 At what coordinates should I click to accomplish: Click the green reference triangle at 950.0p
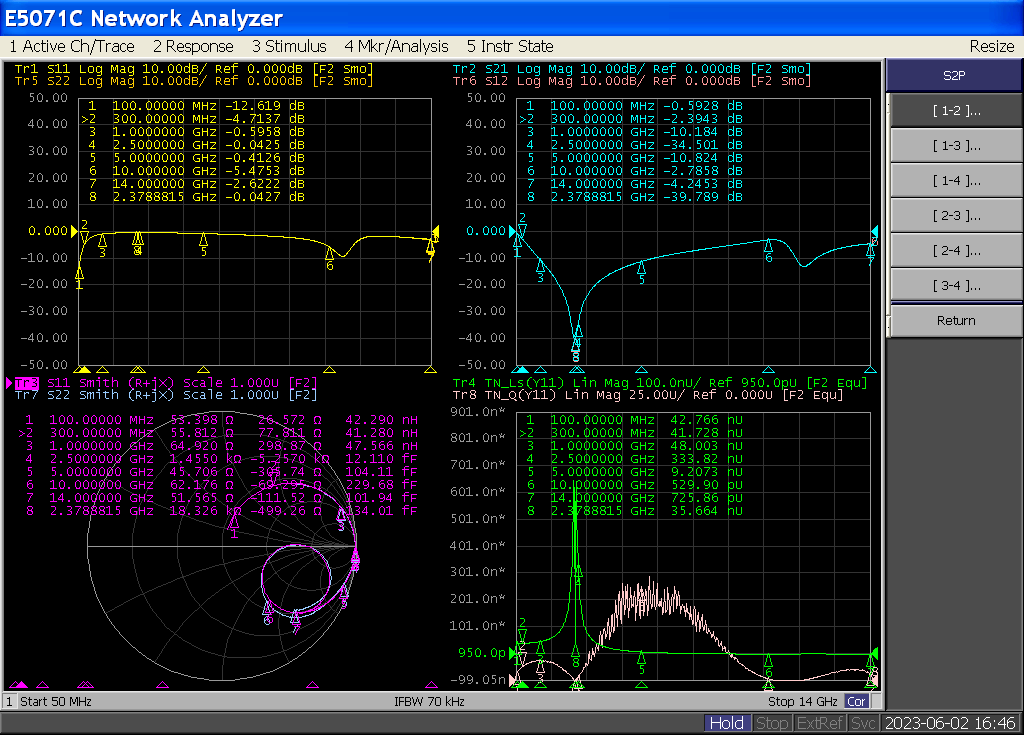tap(512, 653)
